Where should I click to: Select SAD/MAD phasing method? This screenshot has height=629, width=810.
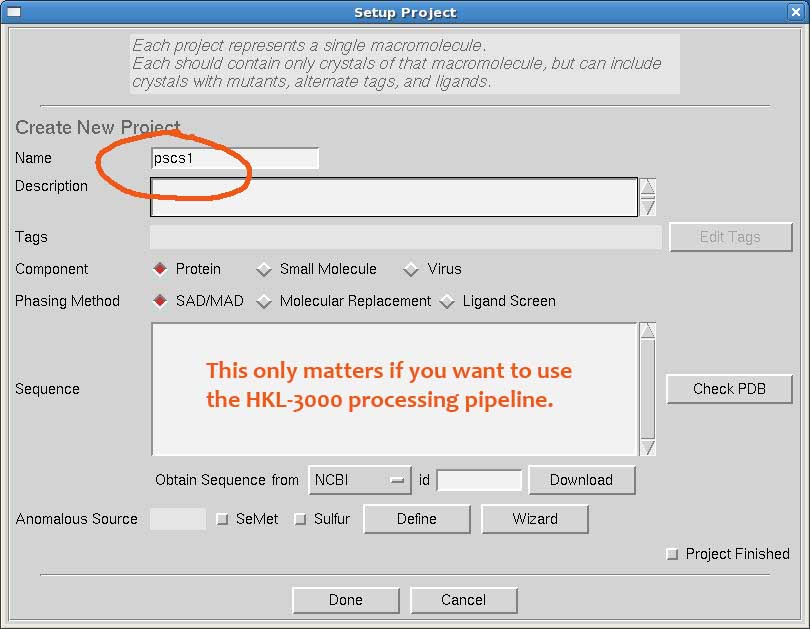pos(160,301)
